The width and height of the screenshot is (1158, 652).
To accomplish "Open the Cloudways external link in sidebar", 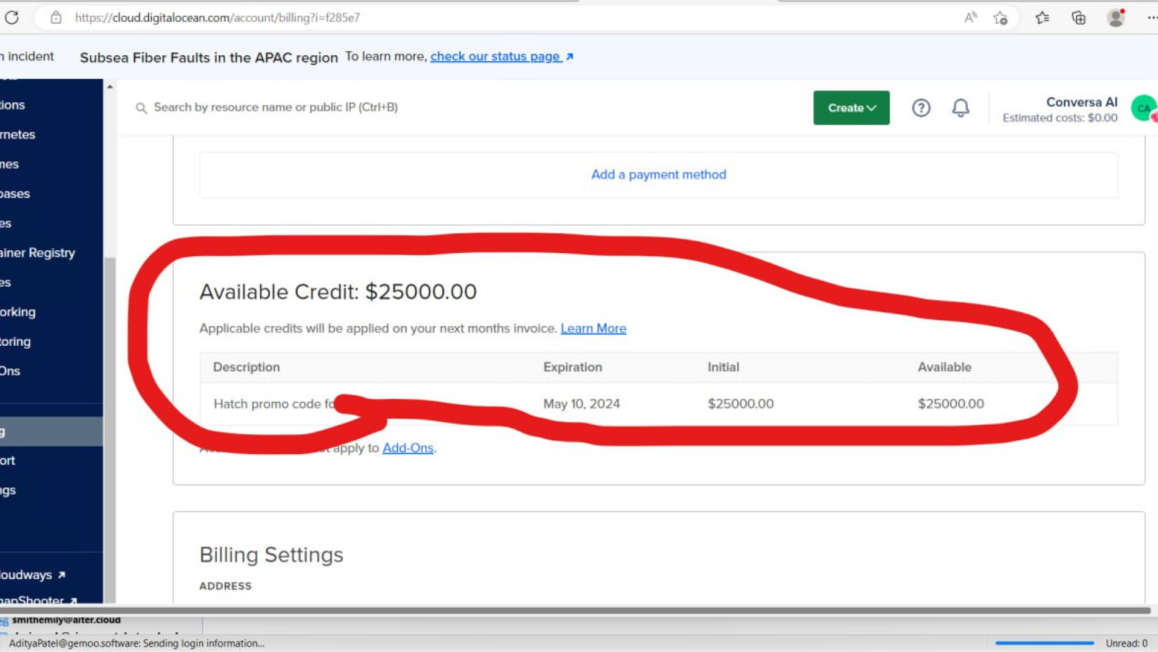I will tap(32, 574).
